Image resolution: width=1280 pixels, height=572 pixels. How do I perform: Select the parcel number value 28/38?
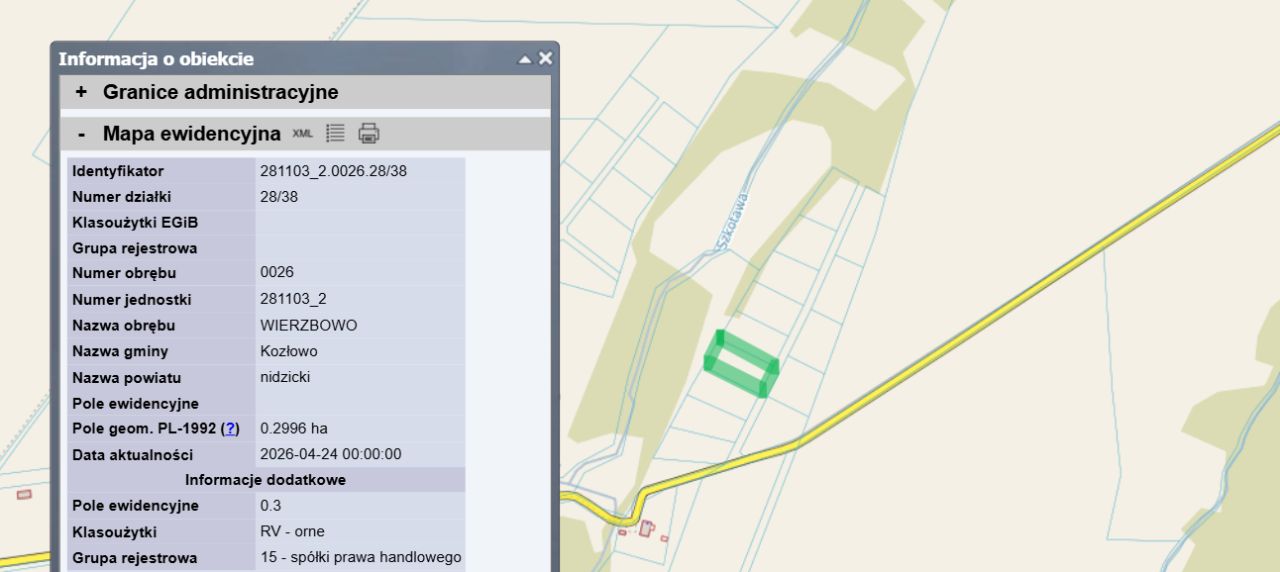[279, 197]
